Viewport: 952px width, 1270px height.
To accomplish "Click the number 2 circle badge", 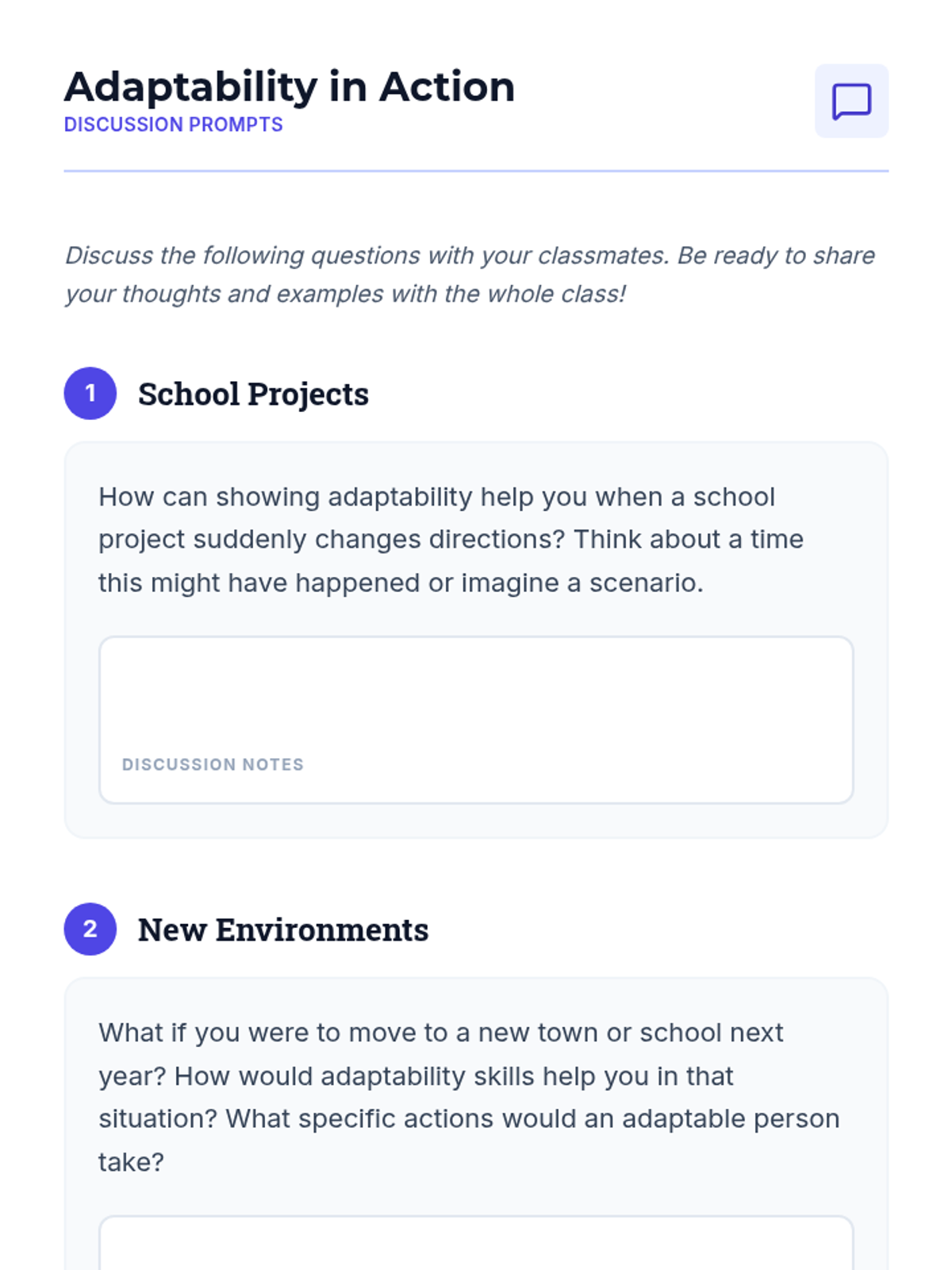I will click(90, 929).
